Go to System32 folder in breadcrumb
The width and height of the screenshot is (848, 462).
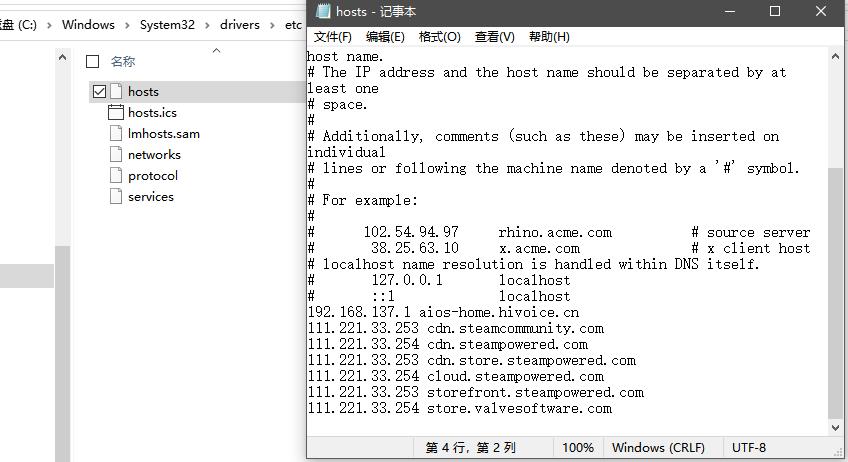point(167,25)
